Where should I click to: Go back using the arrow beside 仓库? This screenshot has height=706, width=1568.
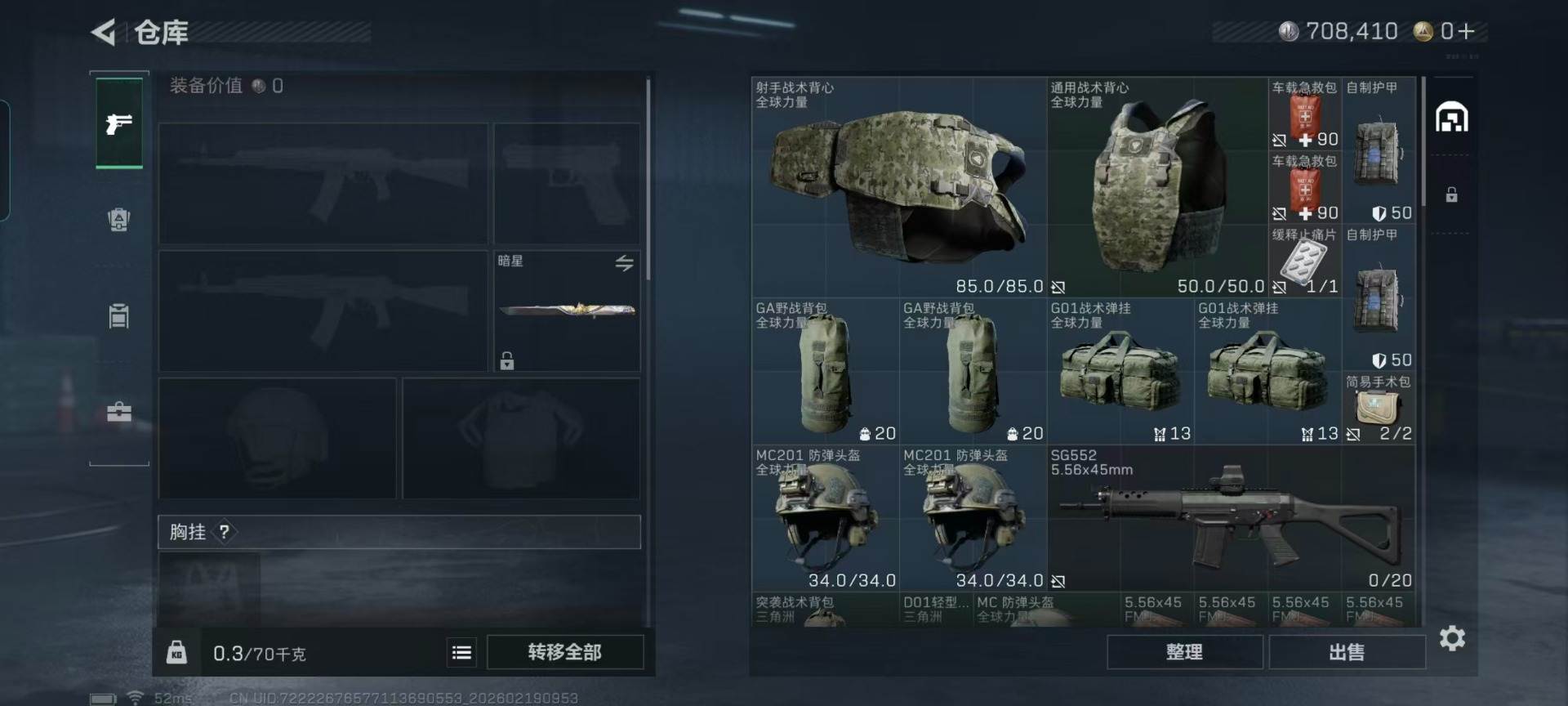103,32
